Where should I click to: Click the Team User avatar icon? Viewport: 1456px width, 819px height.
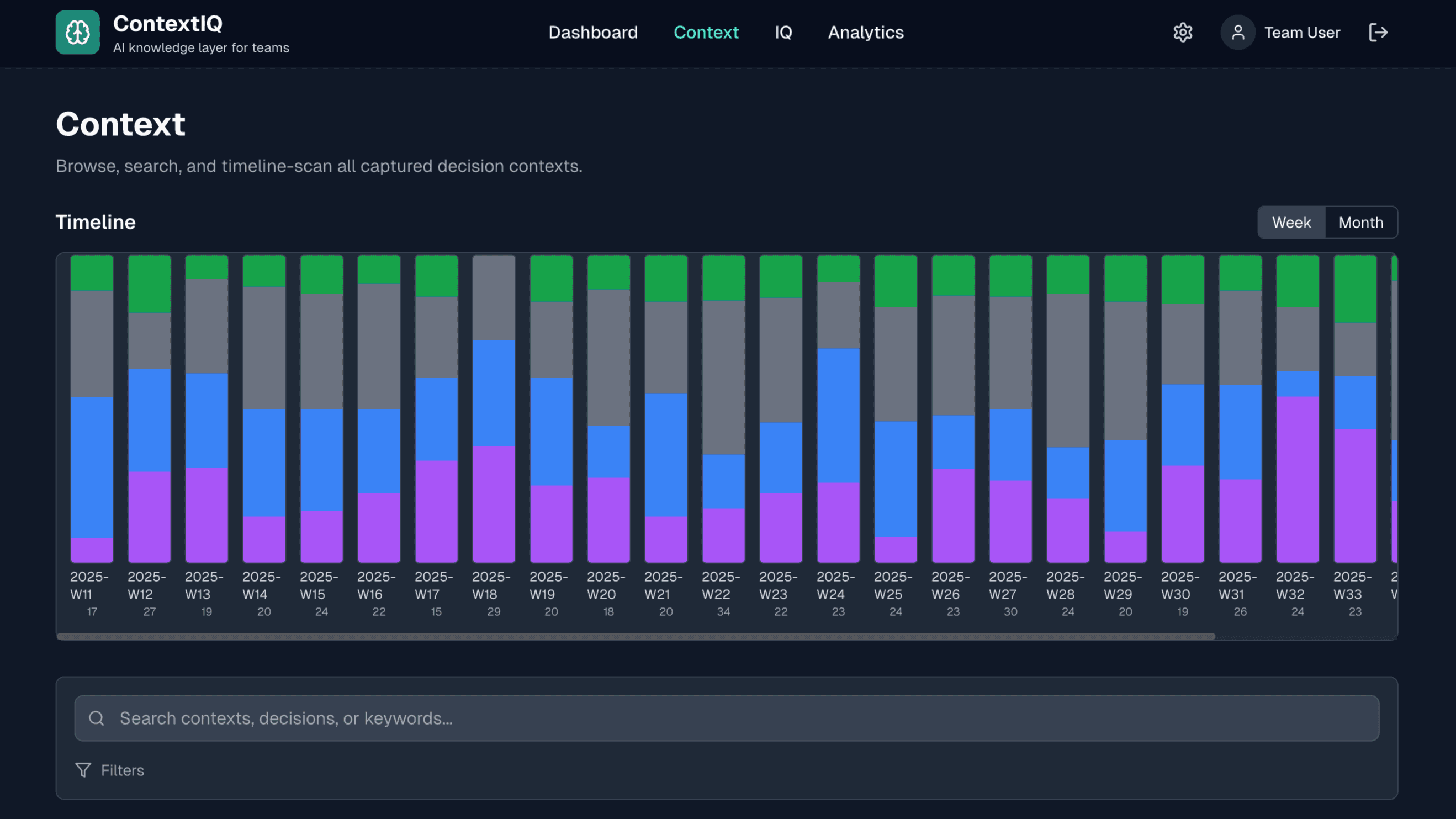[1237, 32]
